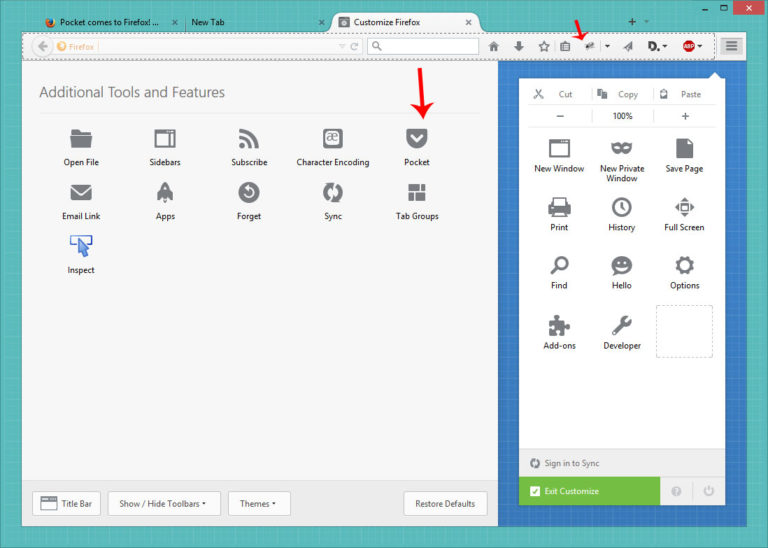The height and width of the screenshot is (548, 768).
Task: Select the Forget icon
Action: (249, 192)
